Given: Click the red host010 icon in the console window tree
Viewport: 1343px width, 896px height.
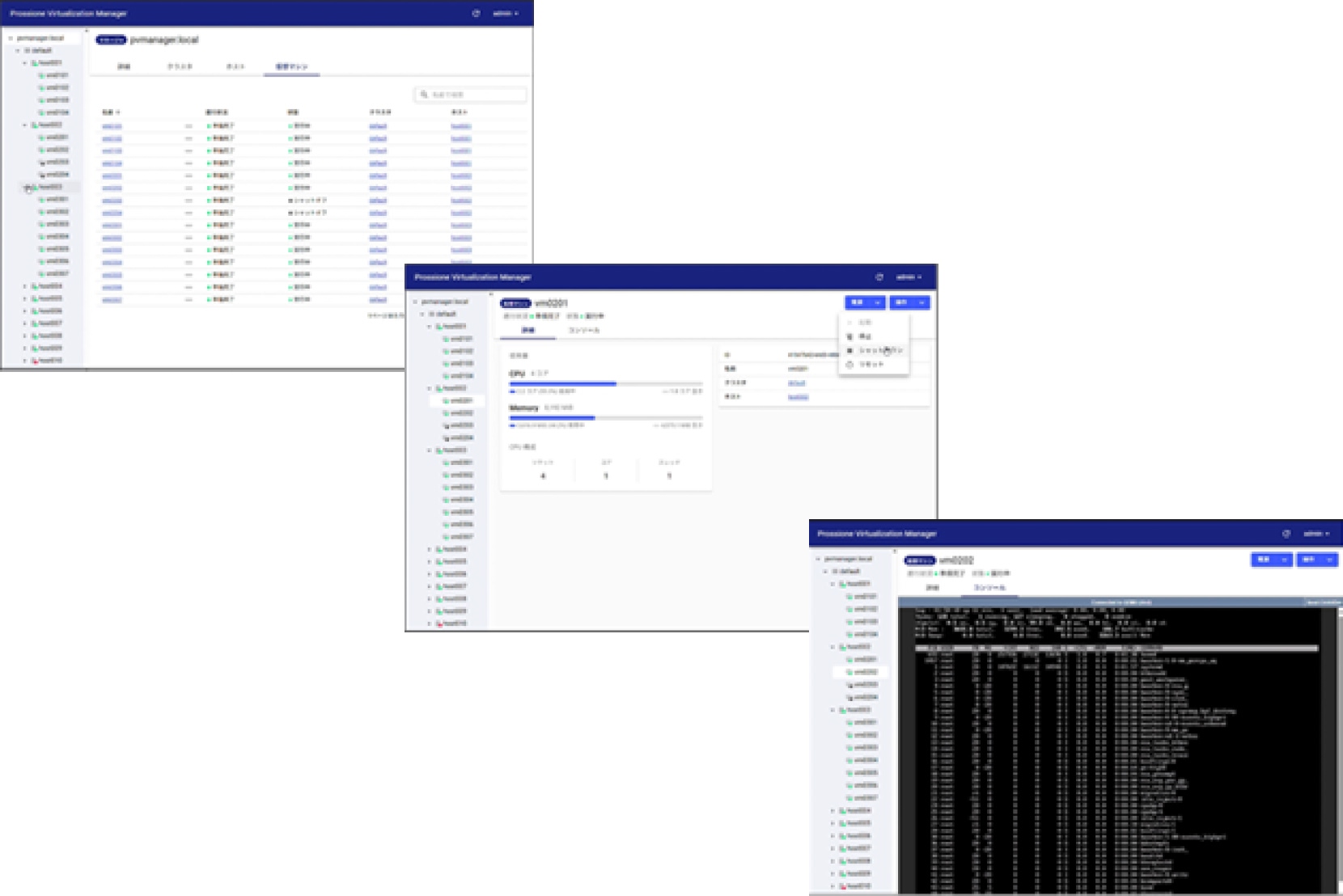Looking at the screenshot, I should point(842,885).
